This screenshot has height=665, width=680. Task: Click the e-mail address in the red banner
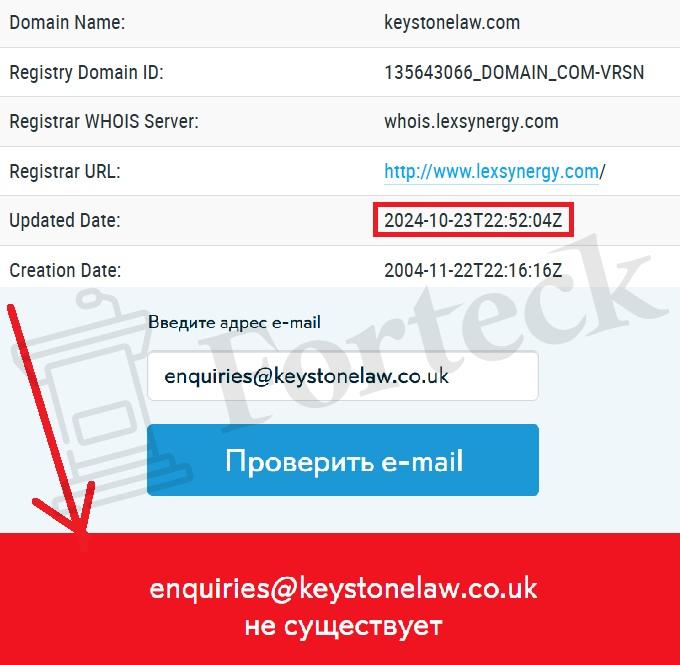[x=343, y=589]
